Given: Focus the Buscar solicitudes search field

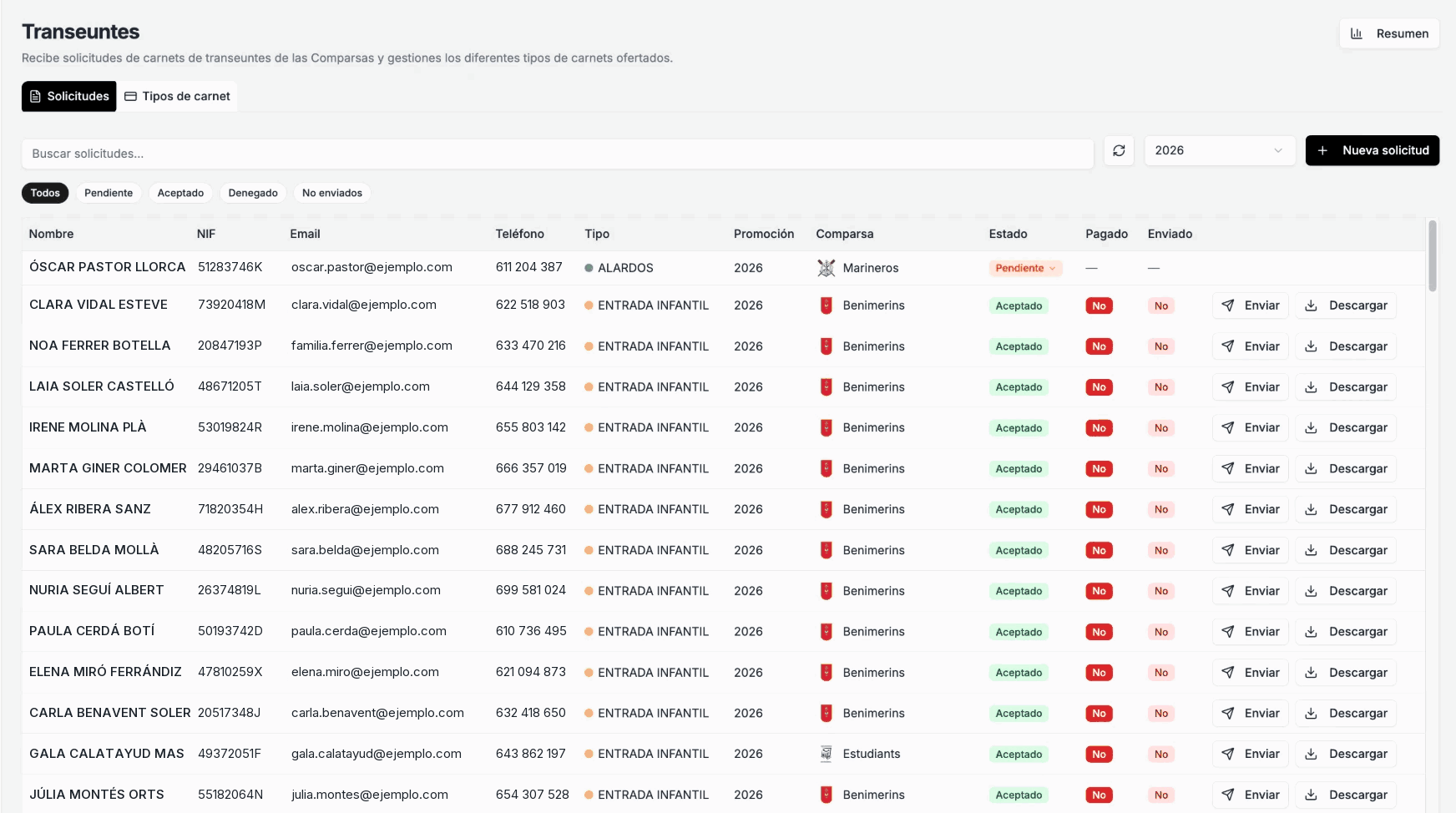Looking at the screenshot, I should click(558, 154).
